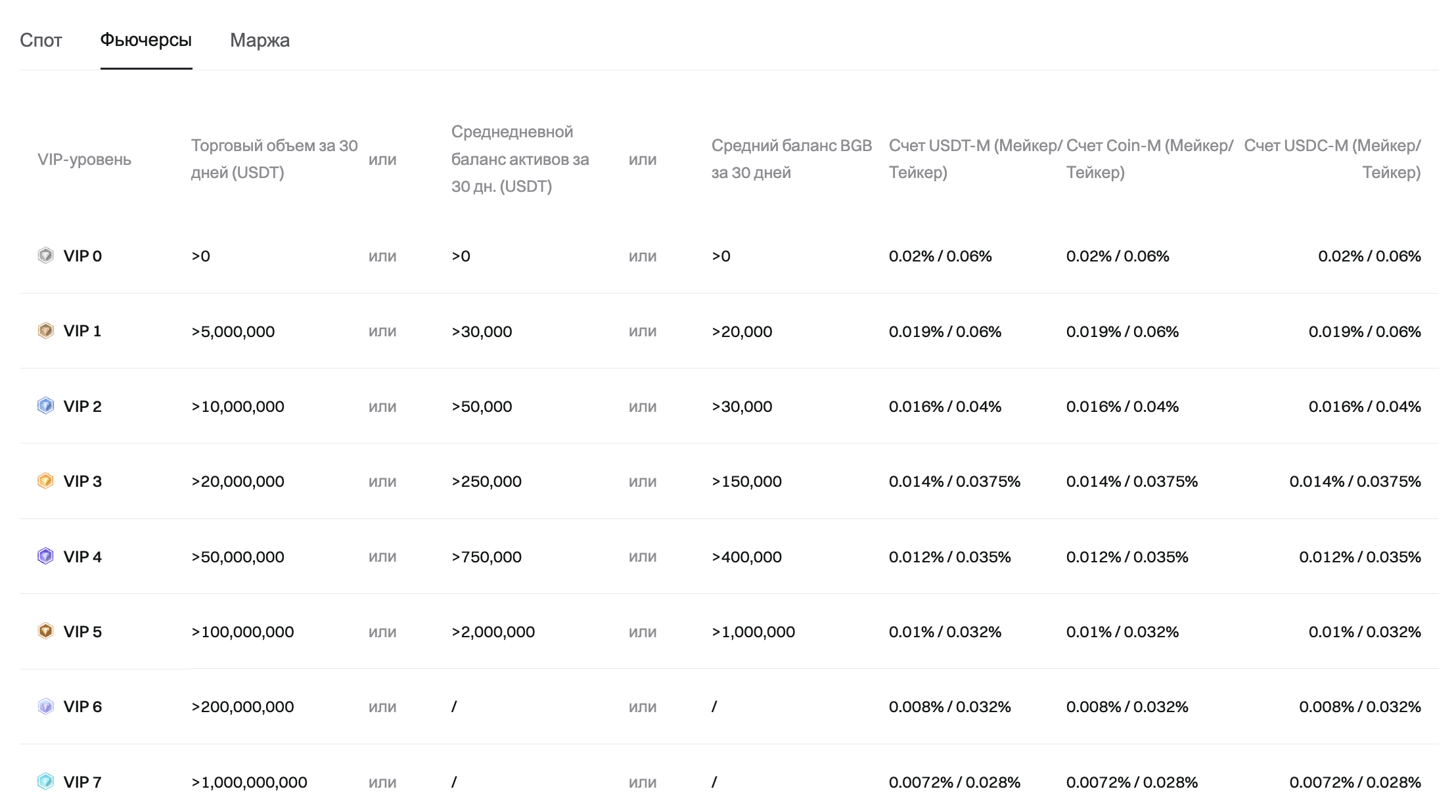Viewport: 1456px width, 812px height.
Task: Click the >750,000 asset balance cell
Action: (486, 557)
